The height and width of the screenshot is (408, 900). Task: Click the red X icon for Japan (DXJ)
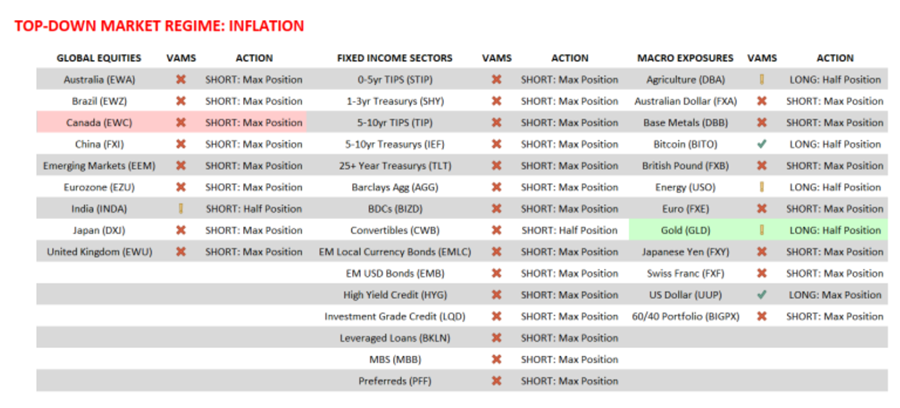coord(181,230)
